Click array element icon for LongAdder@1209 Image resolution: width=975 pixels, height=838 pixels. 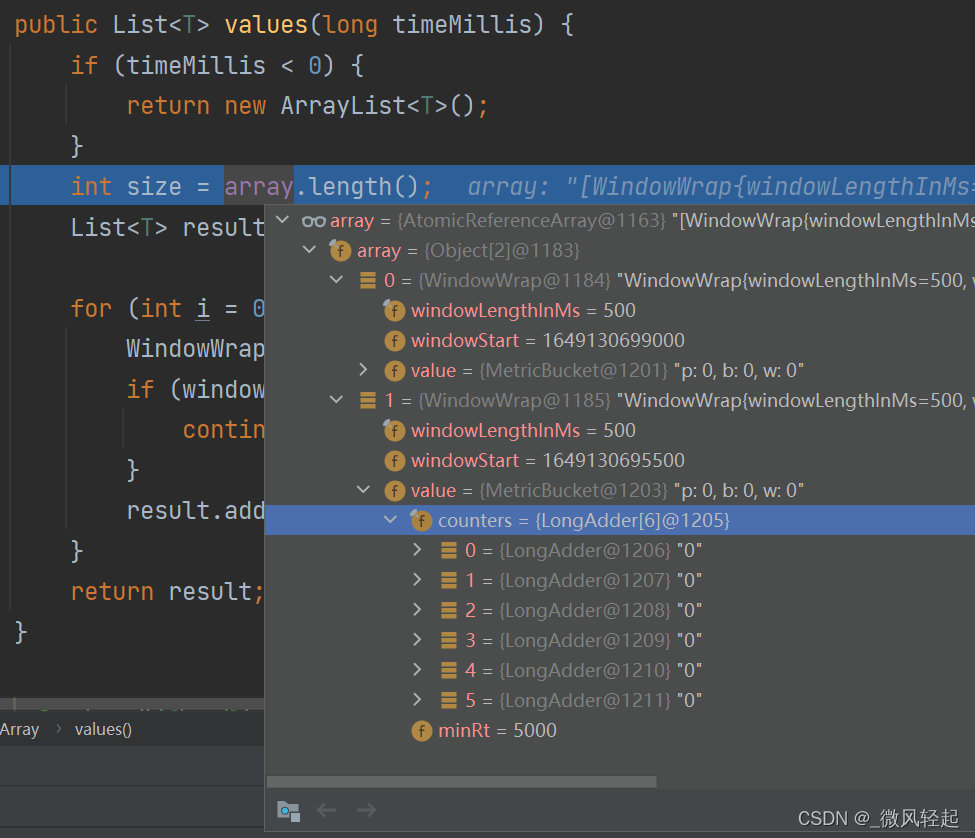click(449, 640)
